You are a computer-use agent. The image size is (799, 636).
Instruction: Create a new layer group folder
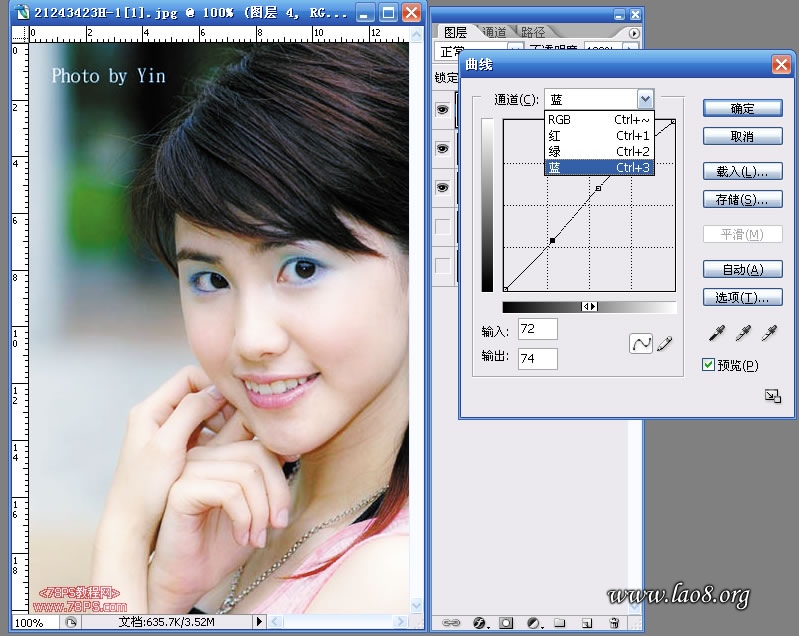pyautogui.click(x=560, y=622)
